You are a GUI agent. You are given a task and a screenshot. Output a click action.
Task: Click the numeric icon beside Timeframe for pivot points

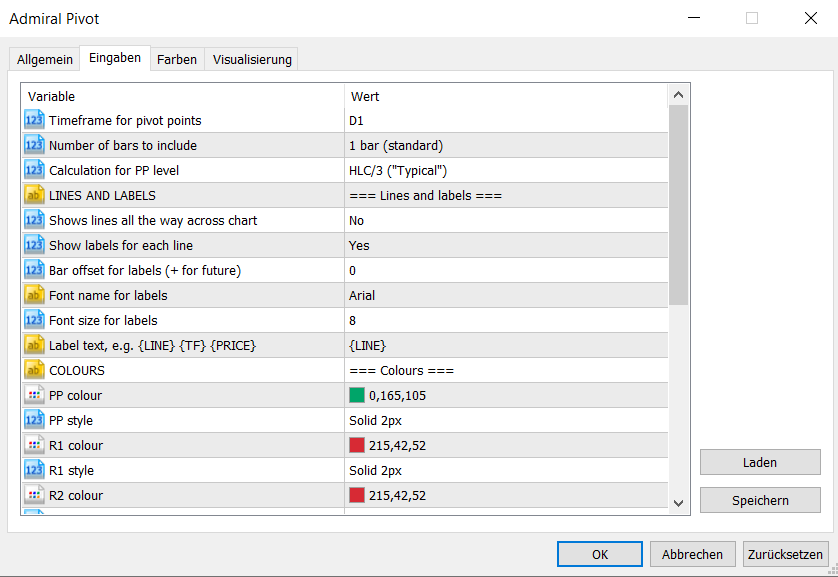34,120
